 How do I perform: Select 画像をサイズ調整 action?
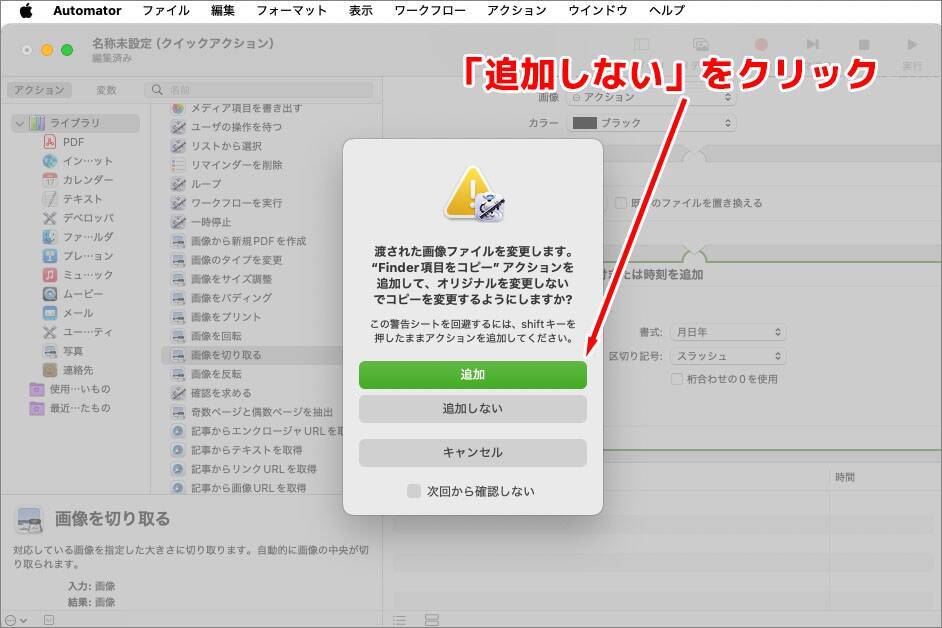231,279
